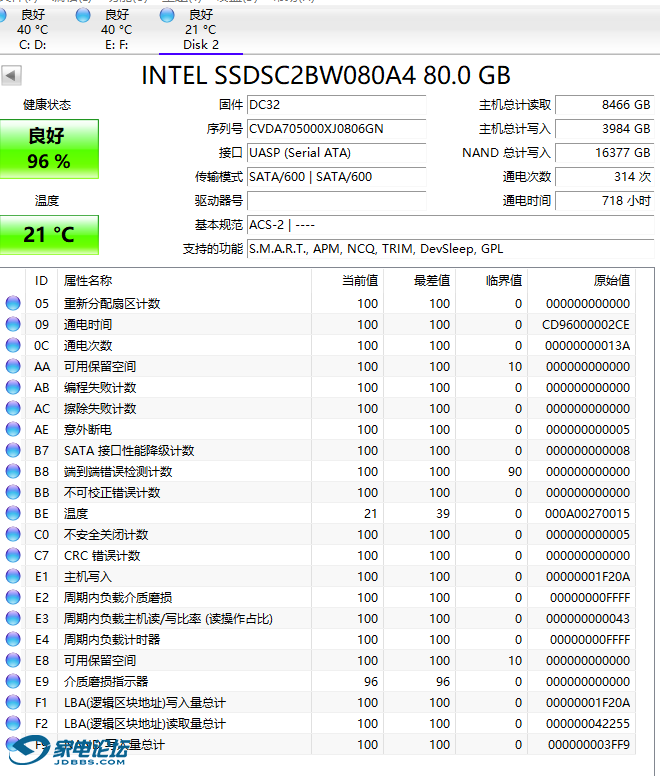The image size is (660, 776).
Task: Select attribute name 不安全关闭计数
Action: (106, 534)
